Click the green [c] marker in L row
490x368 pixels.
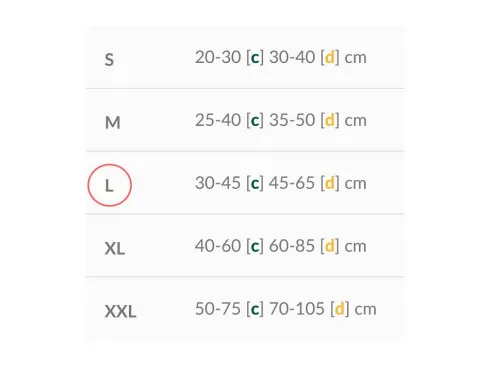click(255, 184)
